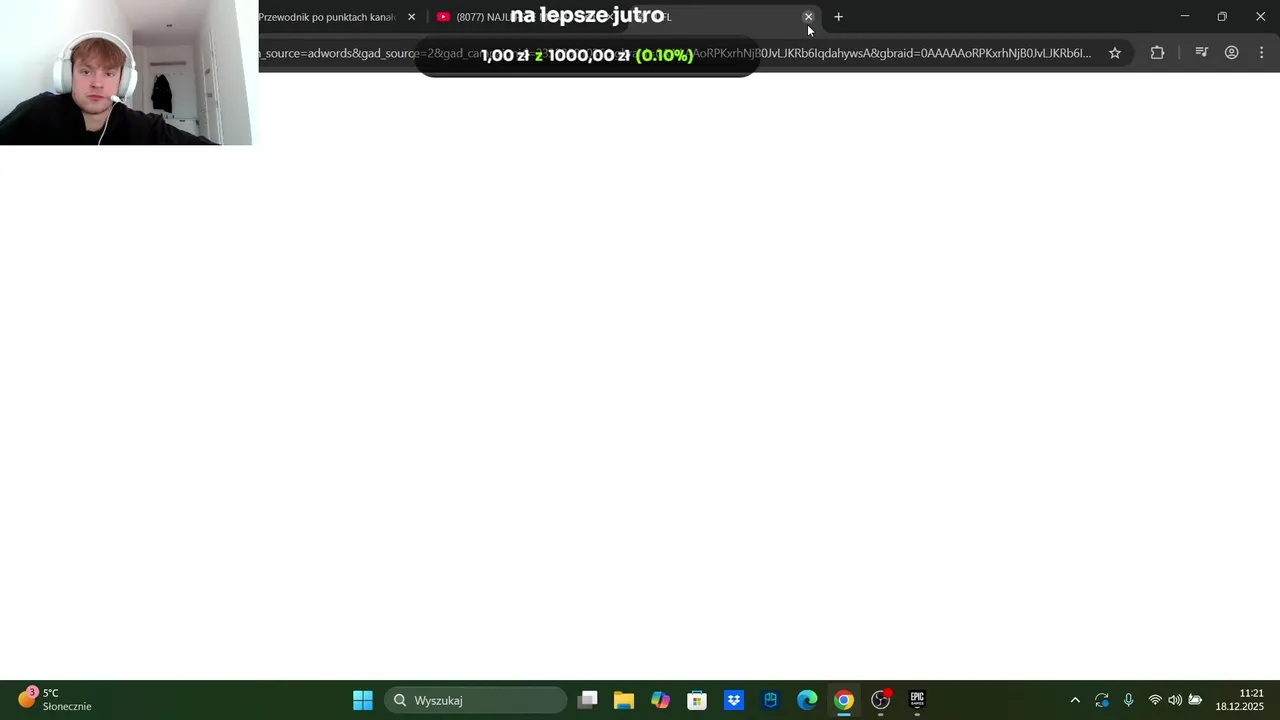Close the Przewodnik po punktach tab
1280x720 pixels.
(411, 17)
